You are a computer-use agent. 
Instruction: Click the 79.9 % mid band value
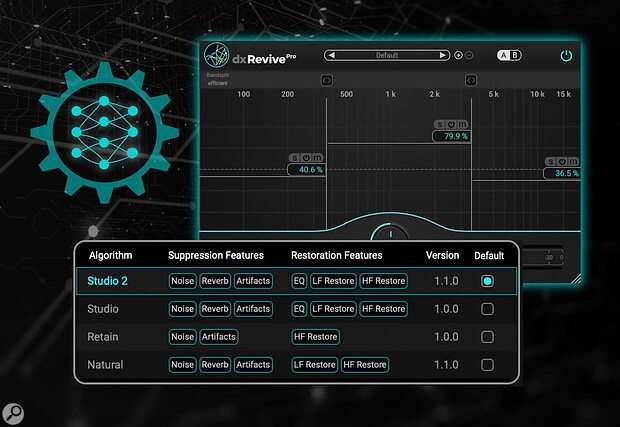[x=452, y=136]
